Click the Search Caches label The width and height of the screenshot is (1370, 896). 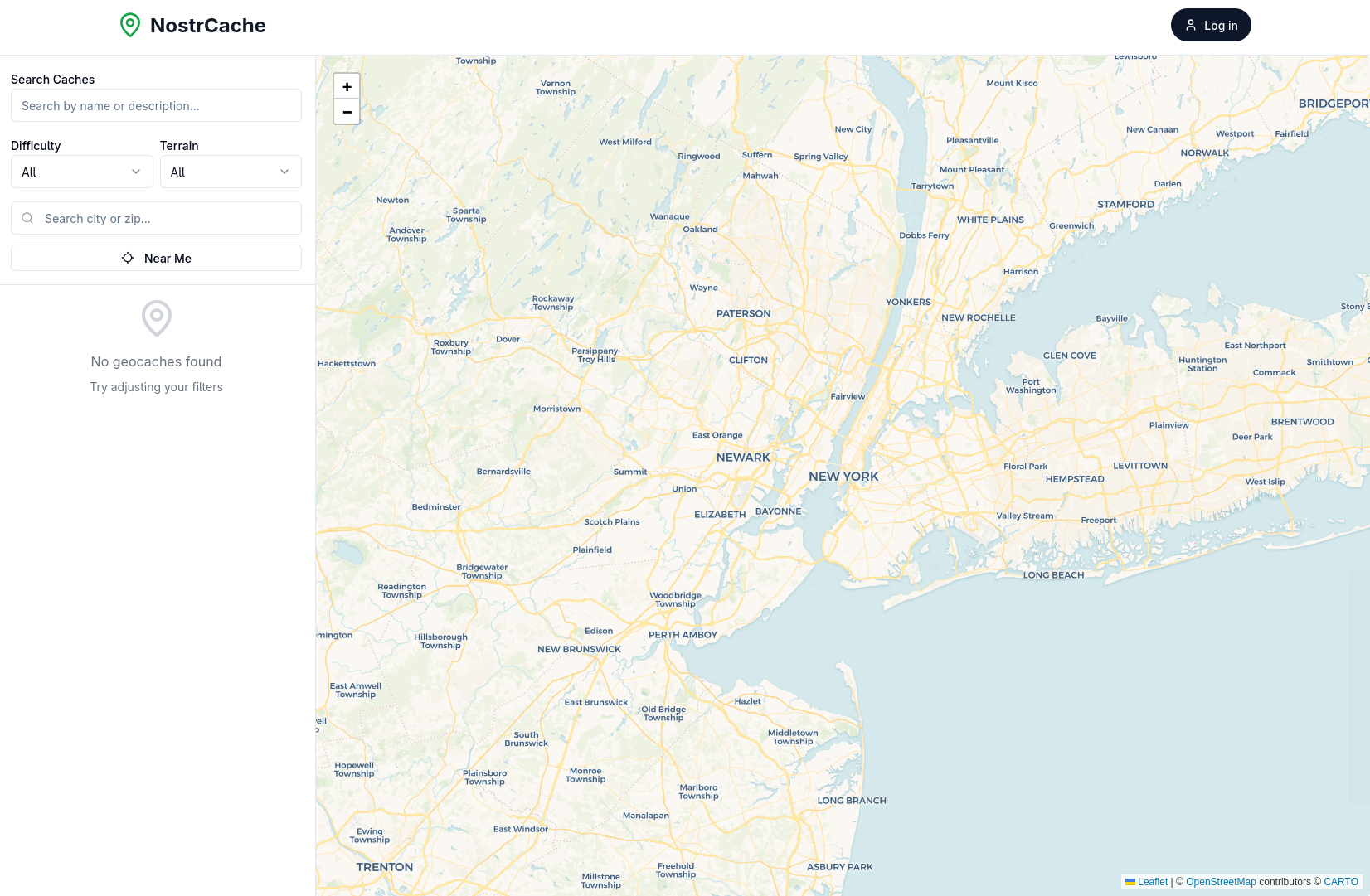52,80
